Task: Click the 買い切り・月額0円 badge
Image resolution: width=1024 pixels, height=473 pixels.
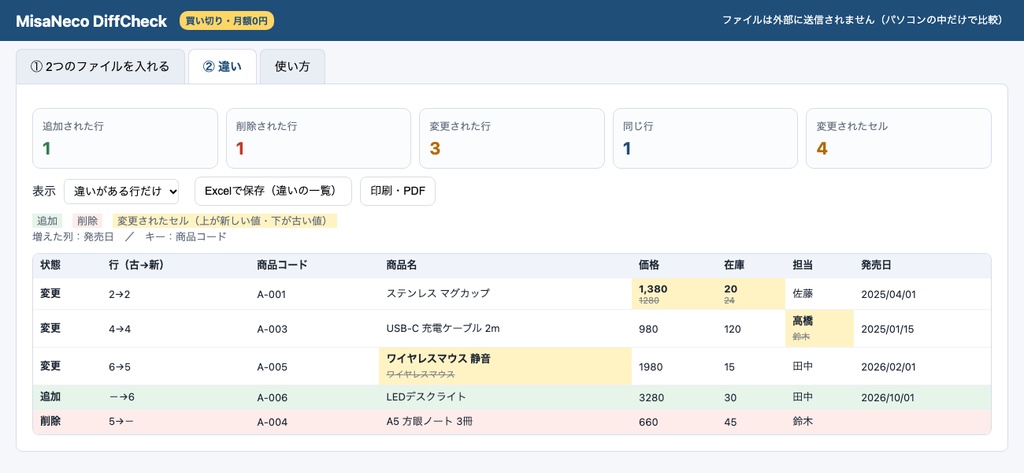Action: [227, 21]
